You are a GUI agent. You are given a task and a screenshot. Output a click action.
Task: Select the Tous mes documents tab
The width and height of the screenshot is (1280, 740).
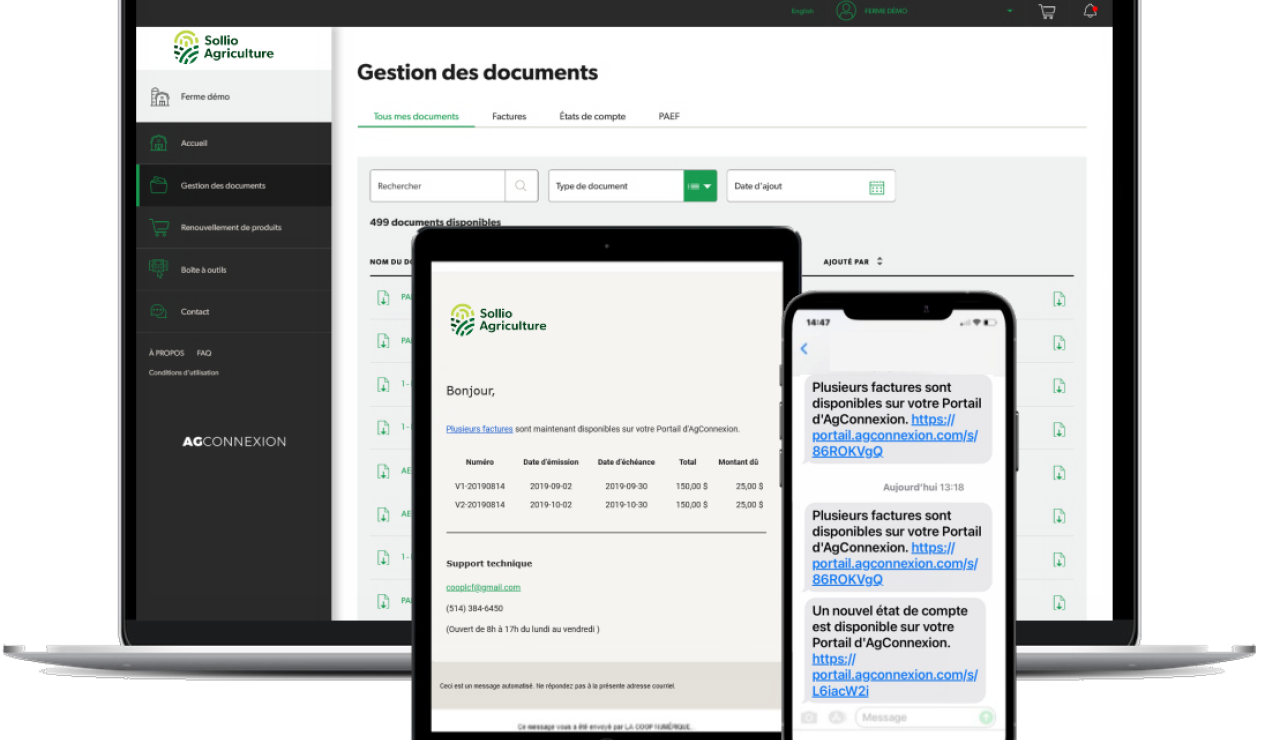click(416, 116)
